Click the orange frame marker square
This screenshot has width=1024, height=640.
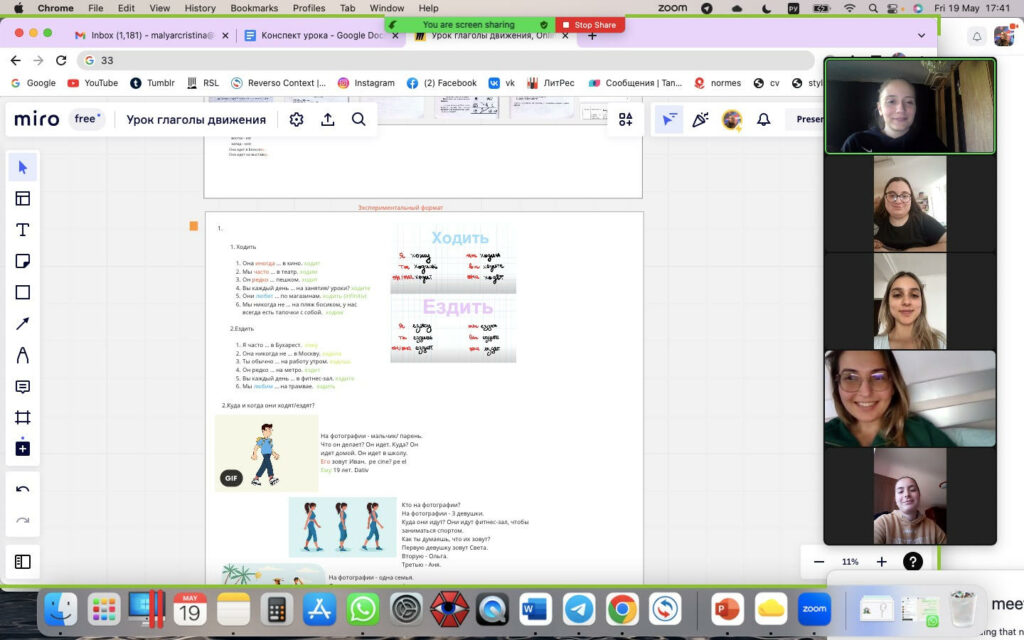(194, 226)
